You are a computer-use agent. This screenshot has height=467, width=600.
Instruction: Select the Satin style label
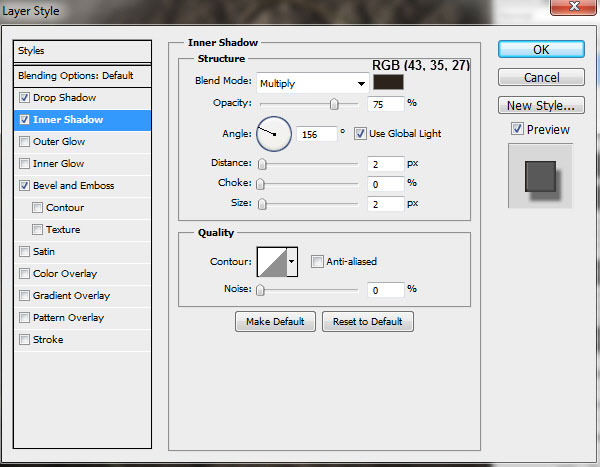point(44,251)
